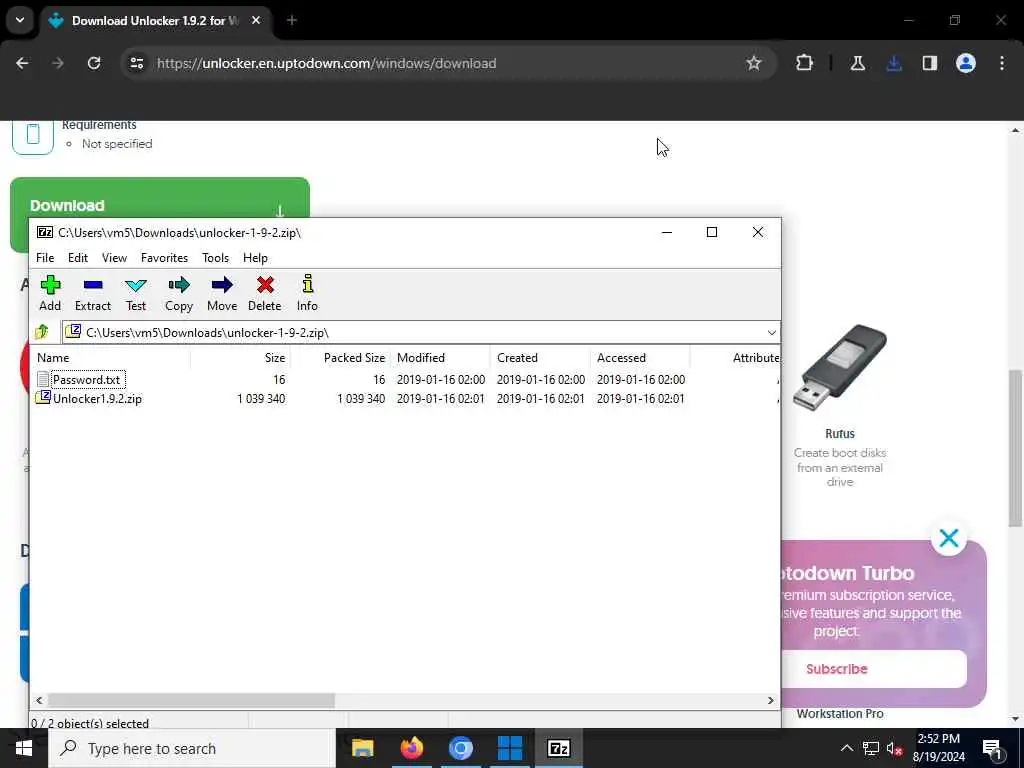Click the horizontal scrollbar thumb in 7-Zip
1024x768 pixels.
(191, 700)
